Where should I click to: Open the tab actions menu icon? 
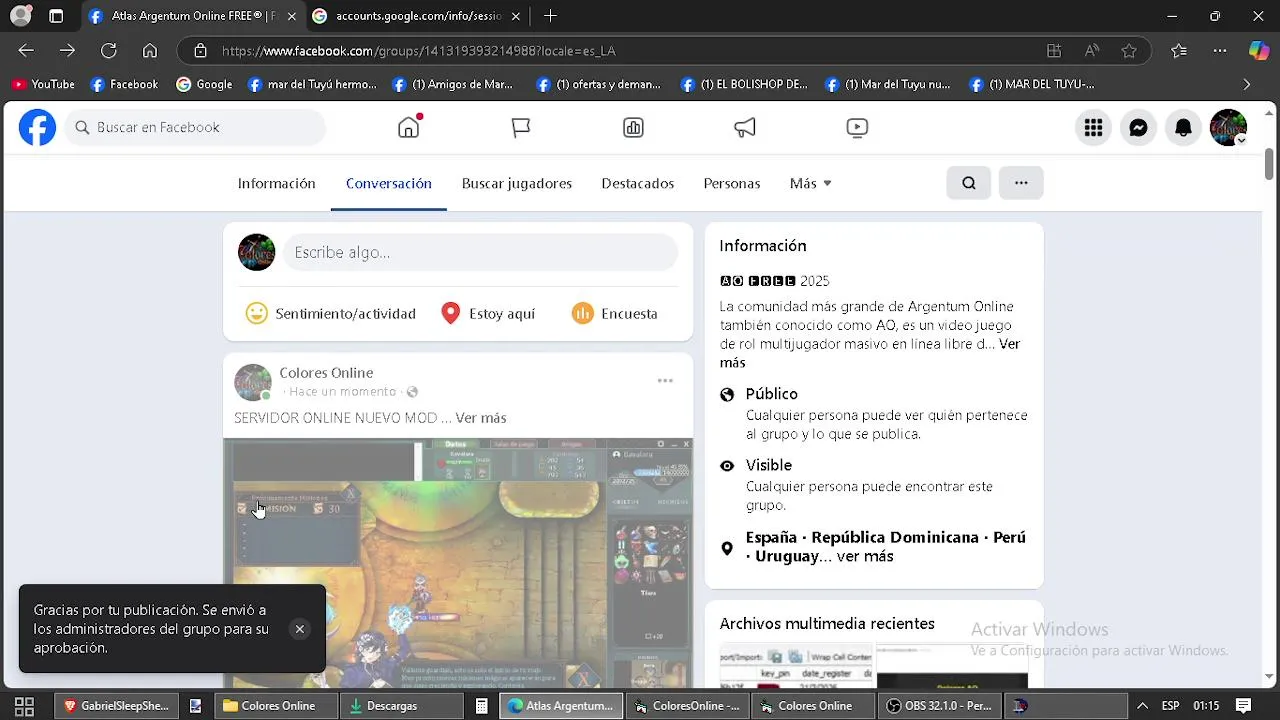pos(56,16)
